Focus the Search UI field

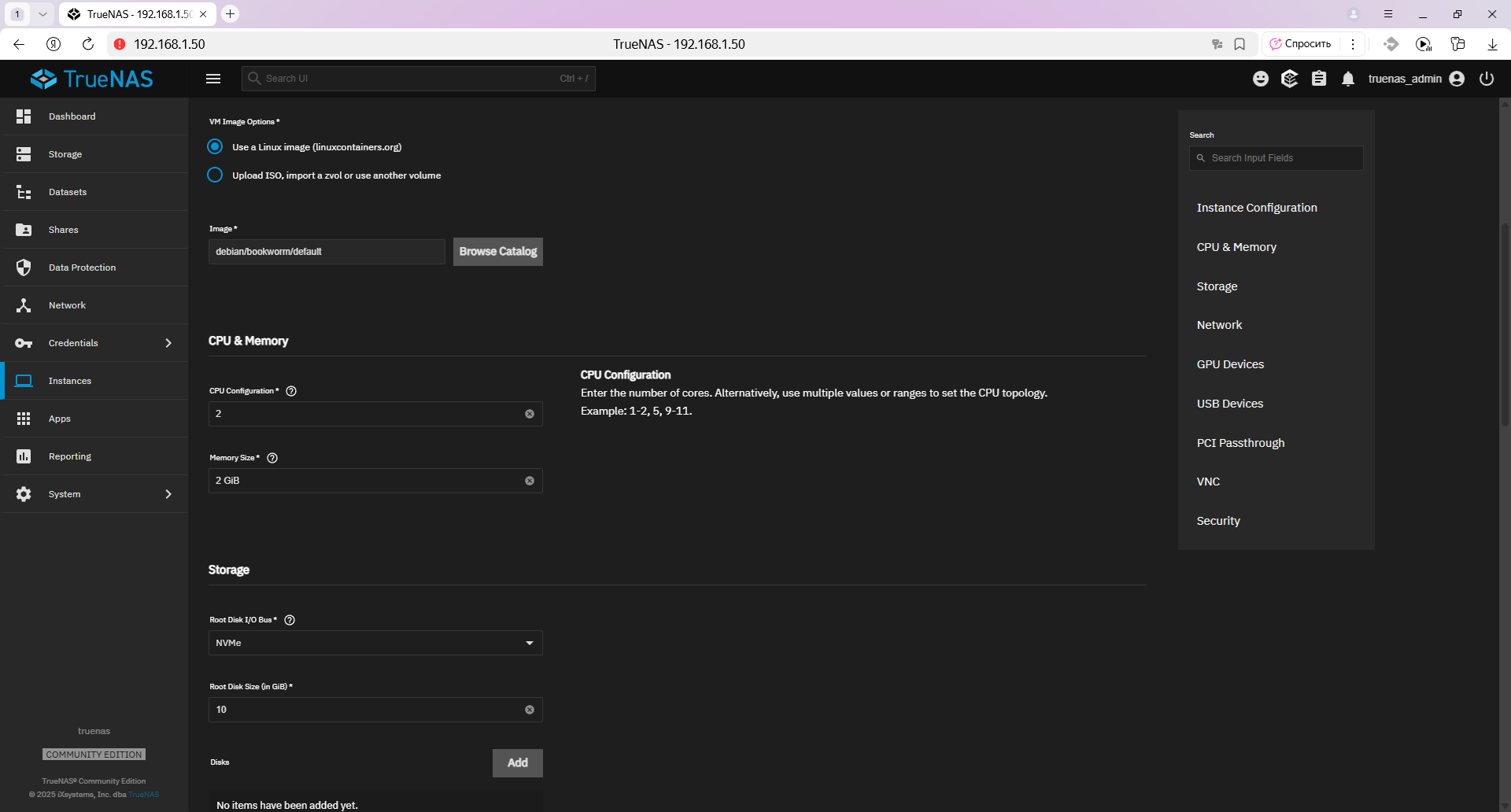(x=419, y=79)
